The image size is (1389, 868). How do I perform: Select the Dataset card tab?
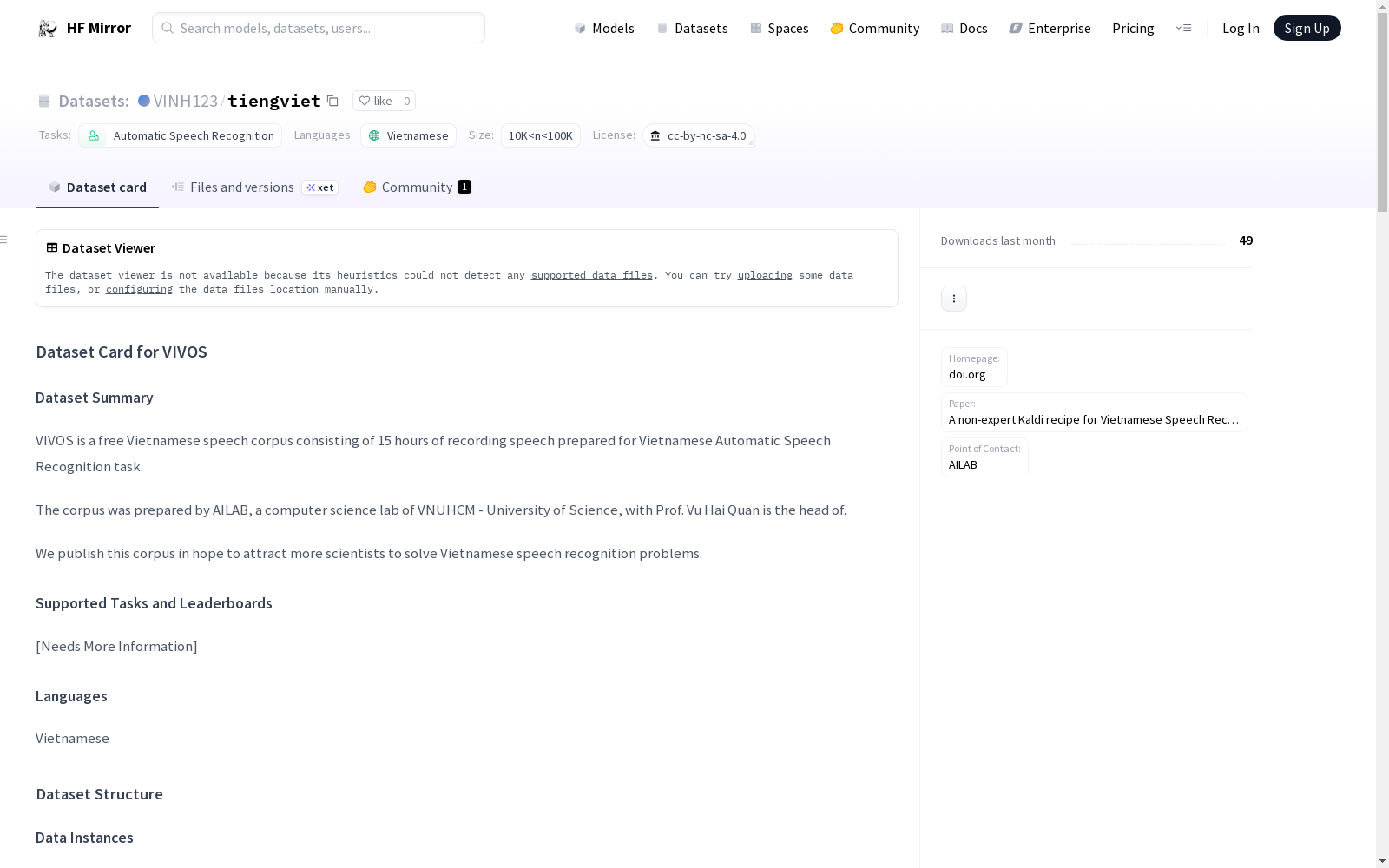click(x=97, y=187)
